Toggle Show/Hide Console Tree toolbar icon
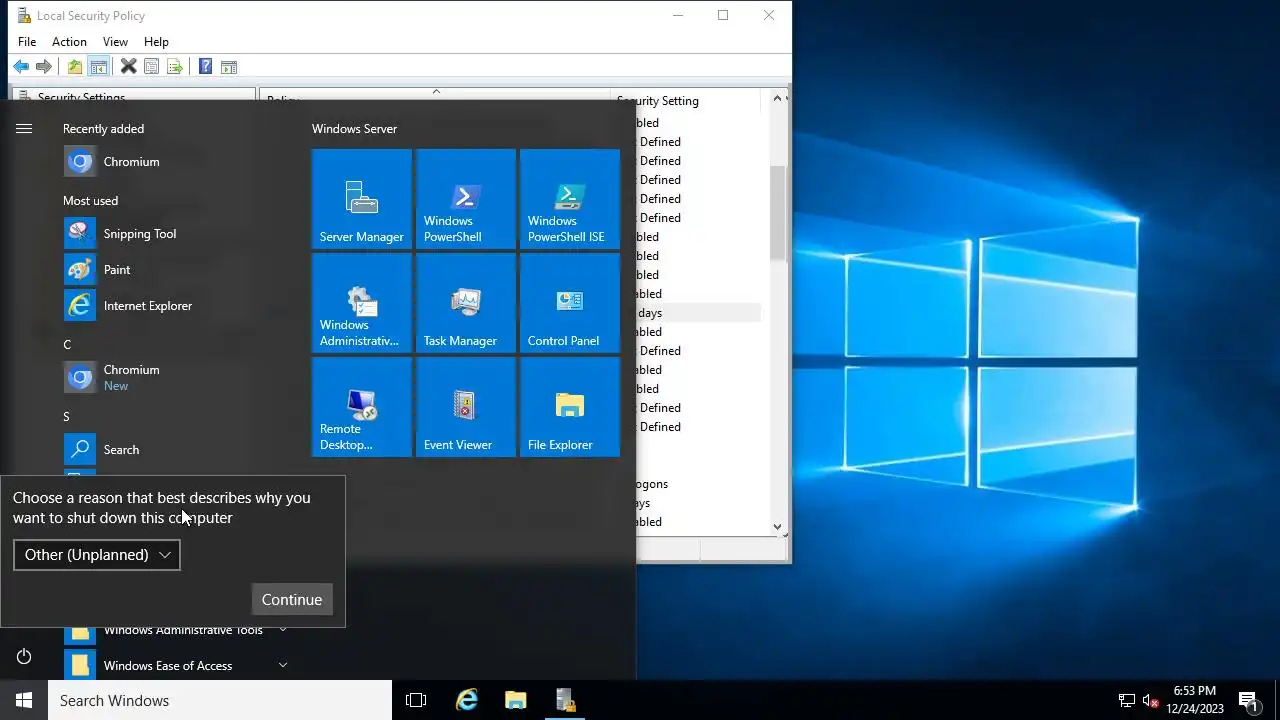Screen dimensions: 1280x720 (x=98, y=67)
